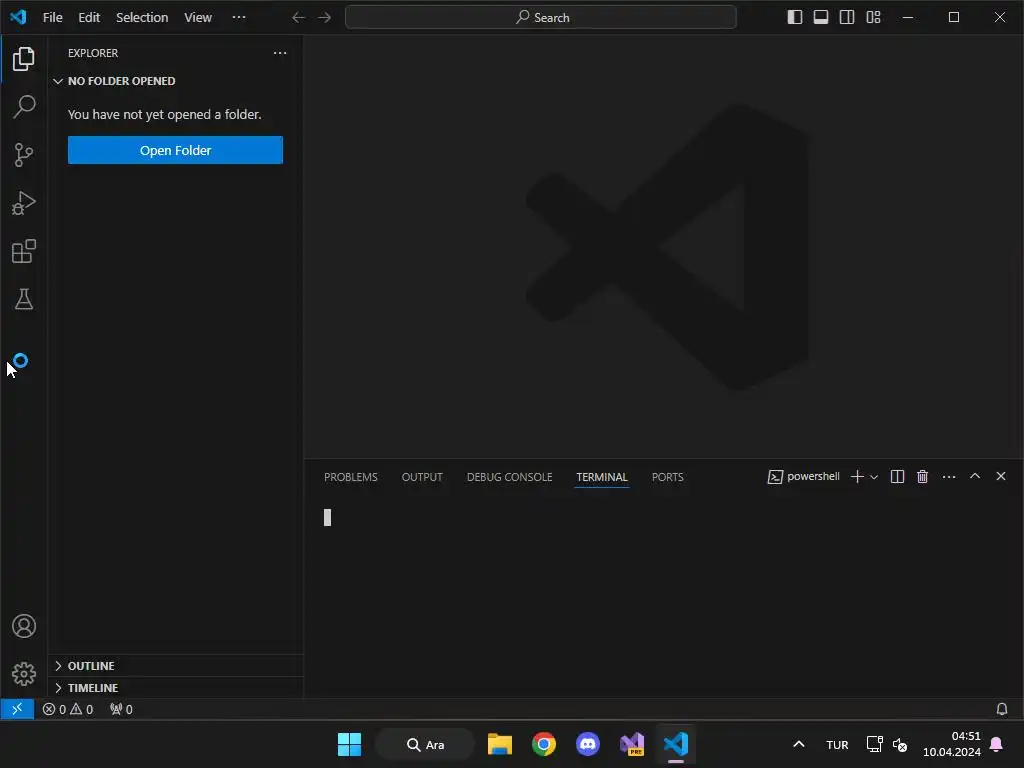1024x768 pixels.
Task: Open Visual Studio Preview from taskbar
Action: tap(632, 744)
